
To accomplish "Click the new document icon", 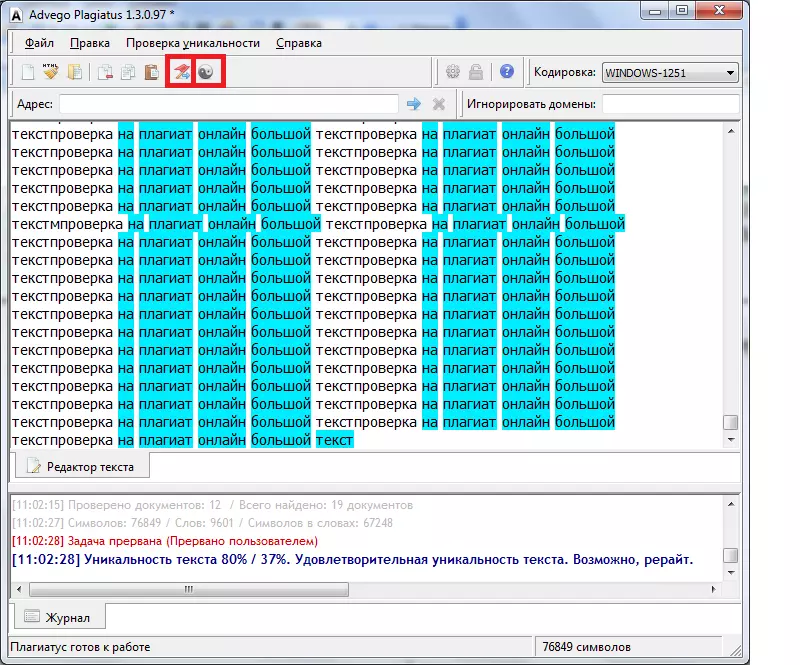I will pyautogui.click(x=28, y=72).
